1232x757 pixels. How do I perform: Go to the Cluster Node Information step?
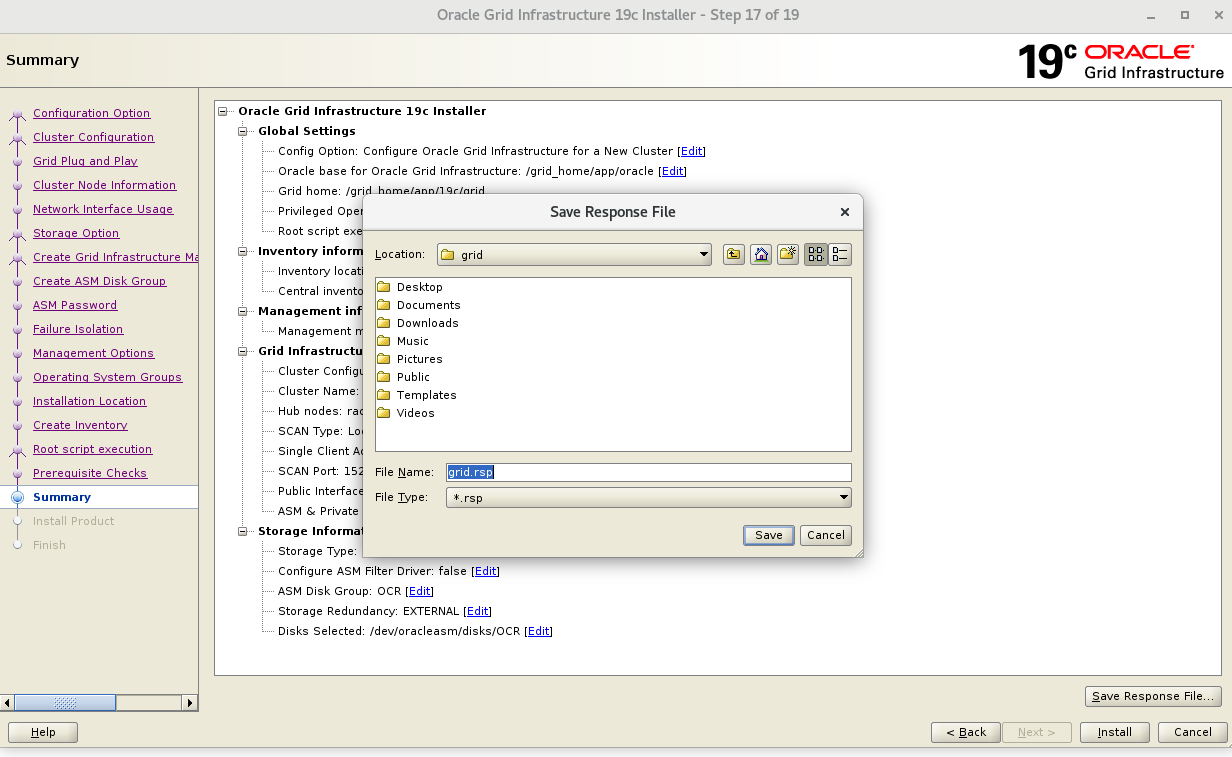click(104, 185)
